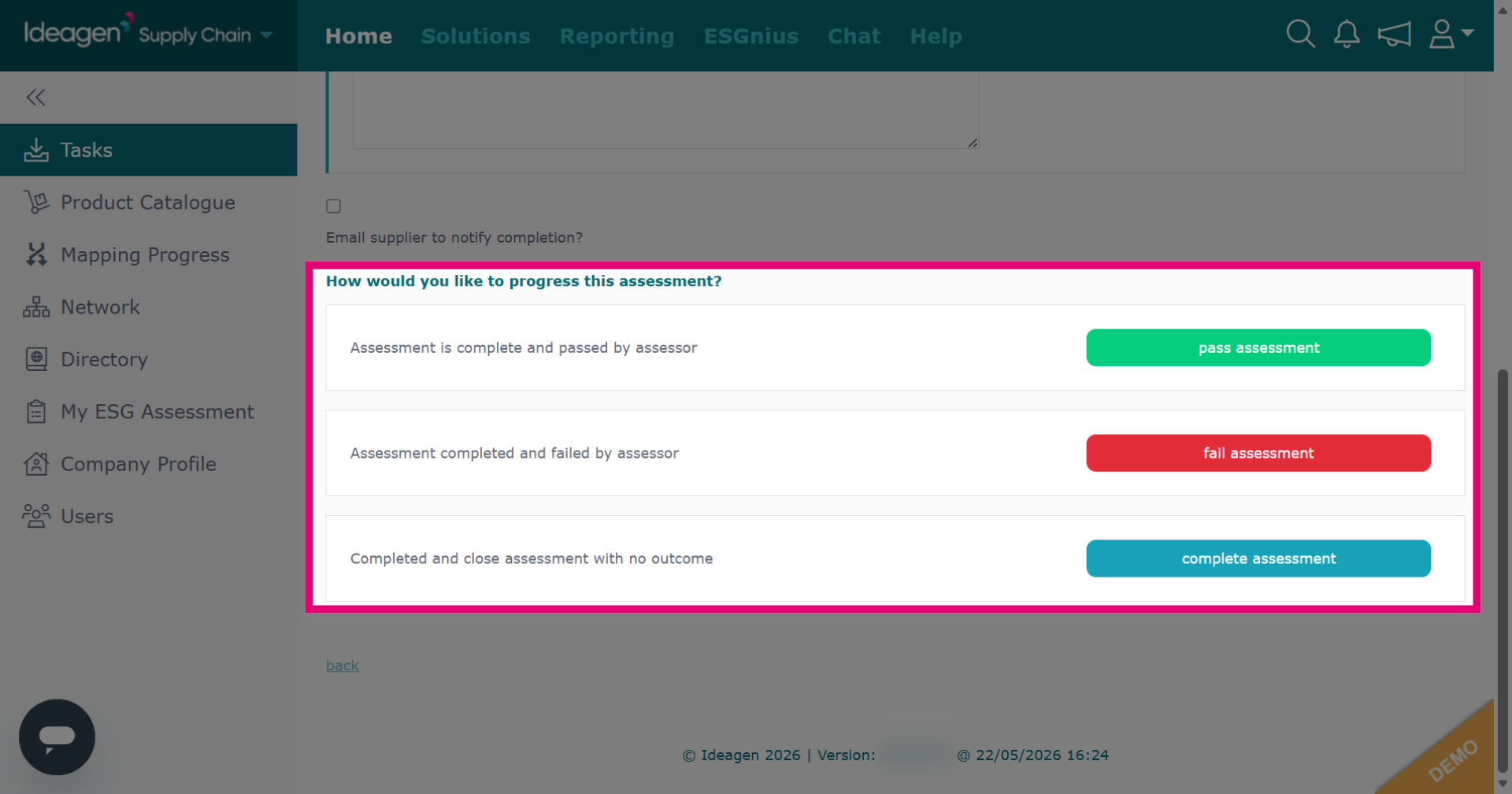The width and height of the screenshot is (1512, 794).
Task: Open the ESGnius menu
Action: pos(750,36)
